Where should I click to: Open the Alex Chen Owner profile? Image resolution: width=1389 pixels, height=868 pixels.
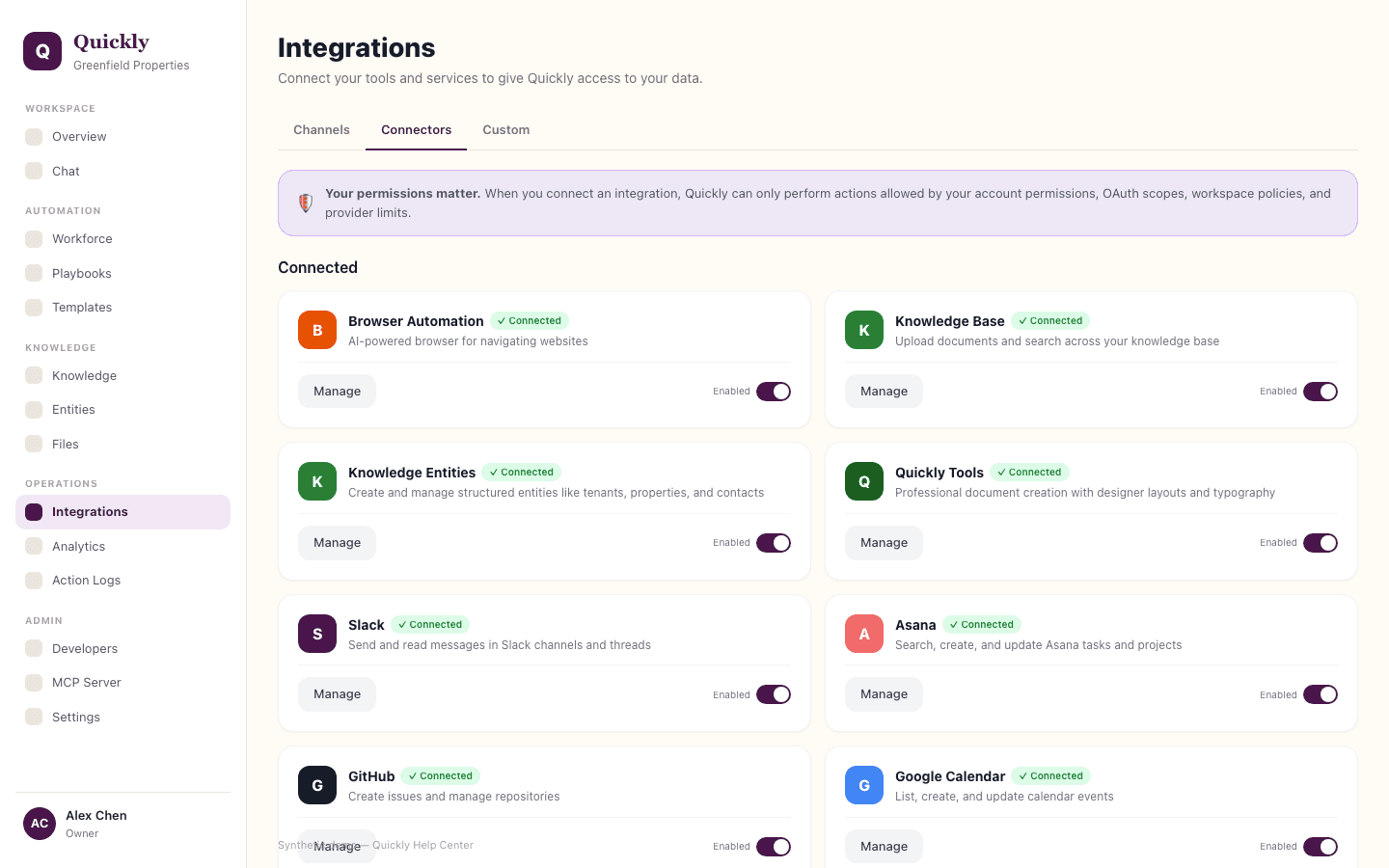[x=123, y=824]
